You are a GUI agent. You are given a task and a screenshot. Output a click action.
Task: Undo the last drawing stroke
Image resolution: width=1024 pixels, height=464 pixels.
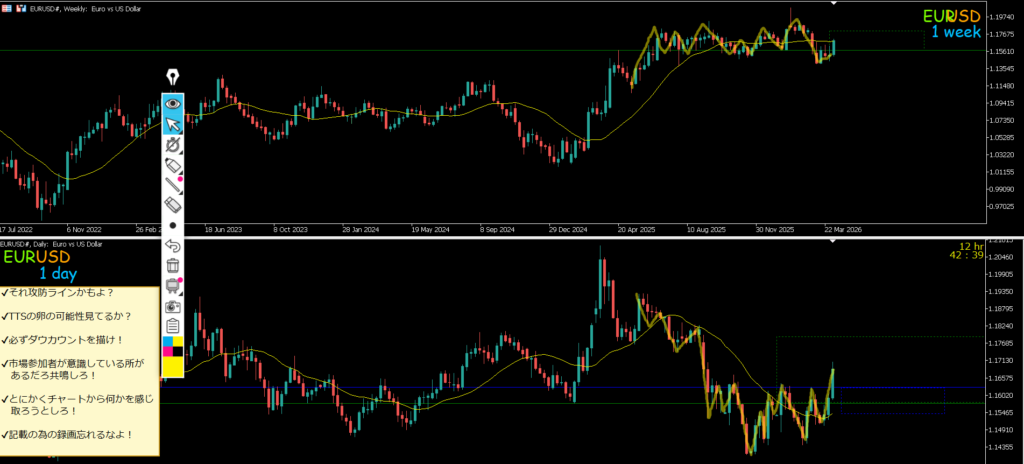[x=173, y=246]
